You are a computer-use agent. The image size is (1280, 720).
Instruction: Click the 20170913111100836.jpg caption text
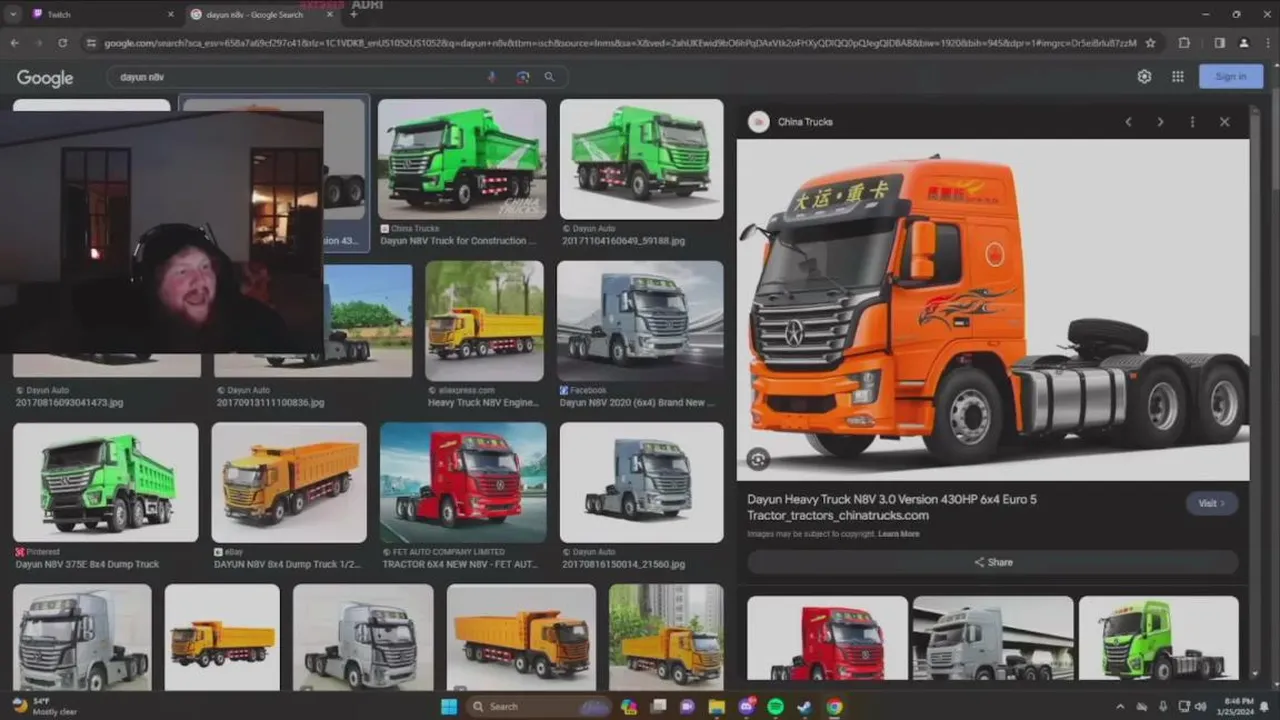click(x=271, y=403)
